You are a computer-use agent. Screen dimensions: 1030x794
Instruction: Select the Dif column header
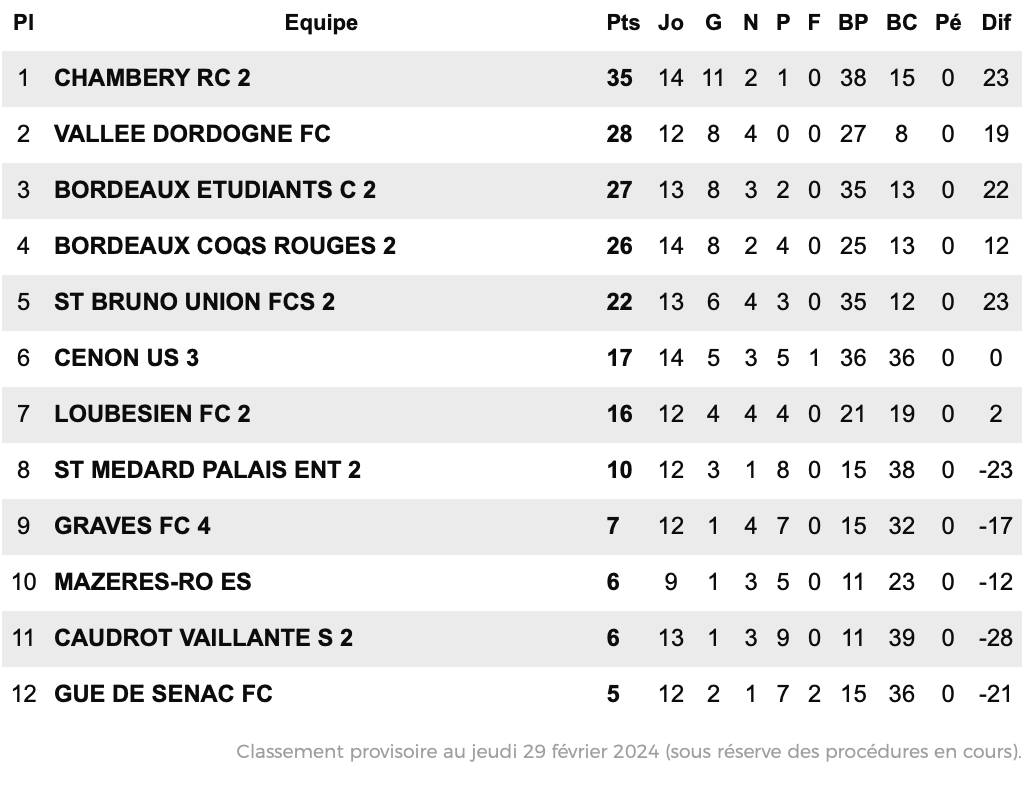[996, 23]
